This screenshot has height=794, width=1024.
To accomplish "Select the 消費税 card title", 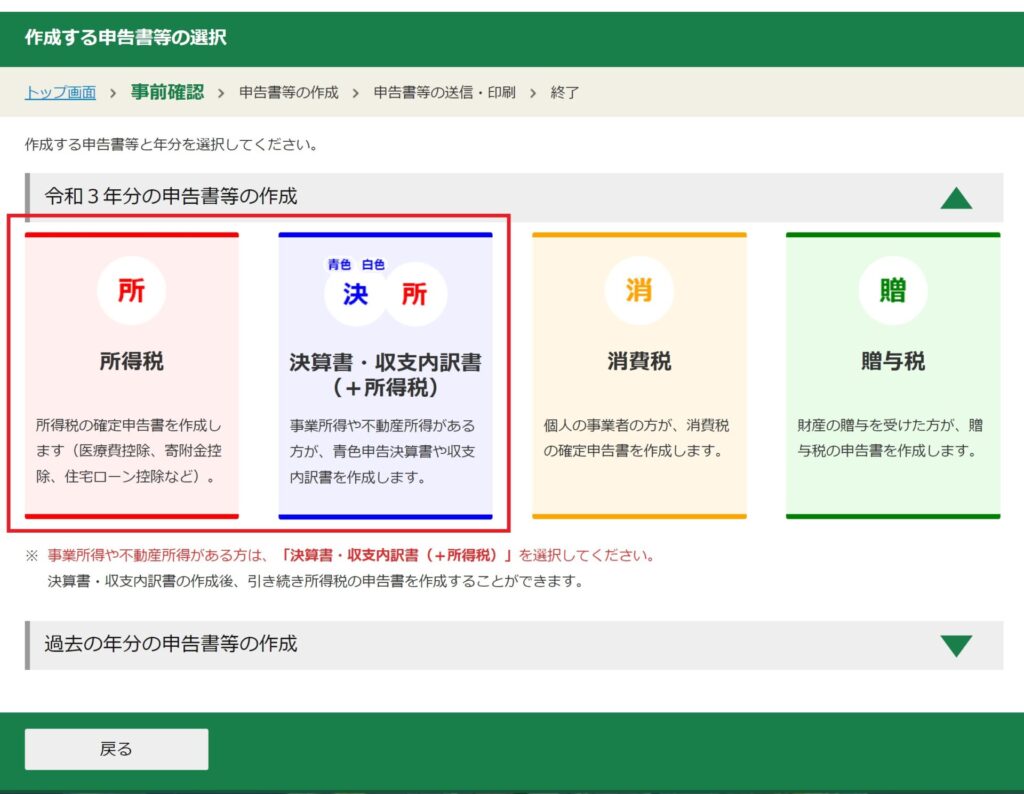I will (x=639, y=361).
